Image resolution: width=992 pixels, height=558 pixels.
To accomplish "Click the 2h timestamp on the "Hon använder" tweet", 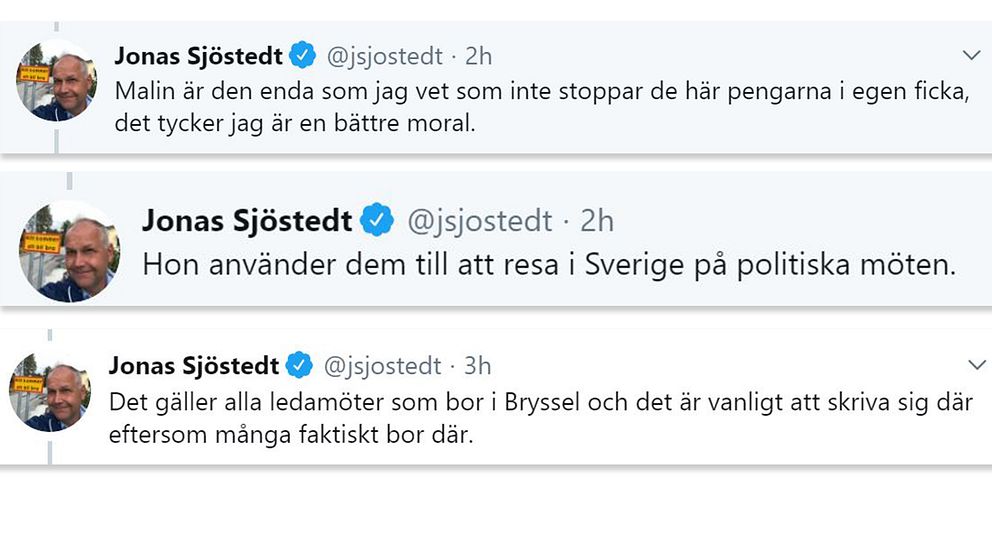I will (x=597, y=220).
